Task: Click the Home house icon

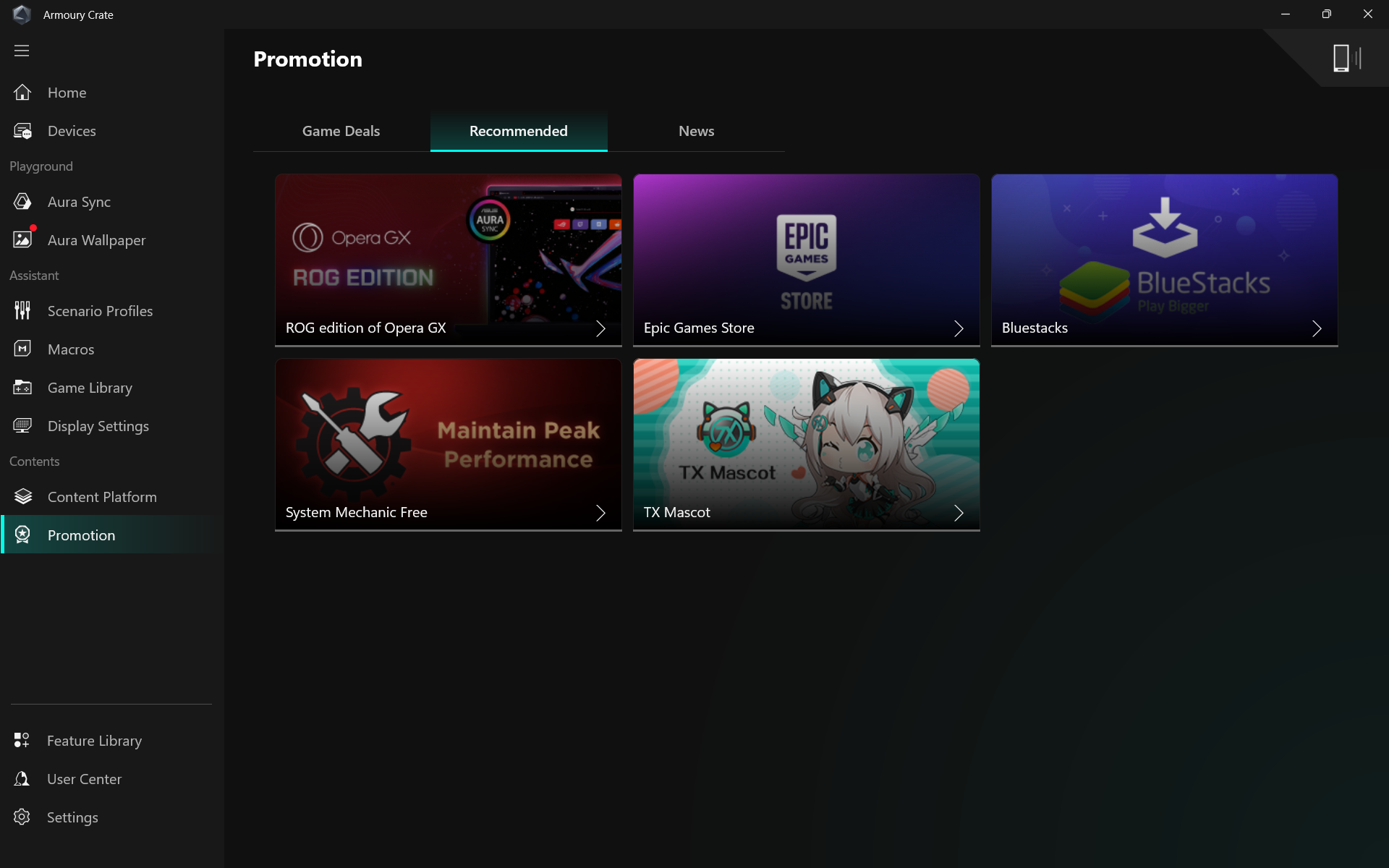Action: 22,93
